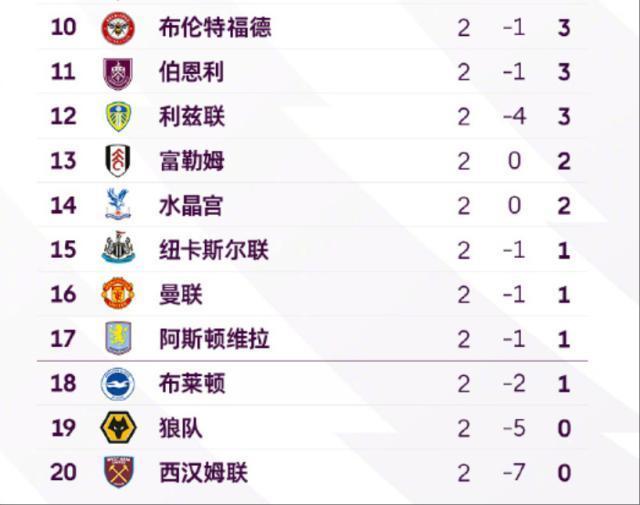Viewport: 640px width, 505px height.
Task: Click the West Ham crest icon
Action: pyautogui.click(x=118, y=472)
